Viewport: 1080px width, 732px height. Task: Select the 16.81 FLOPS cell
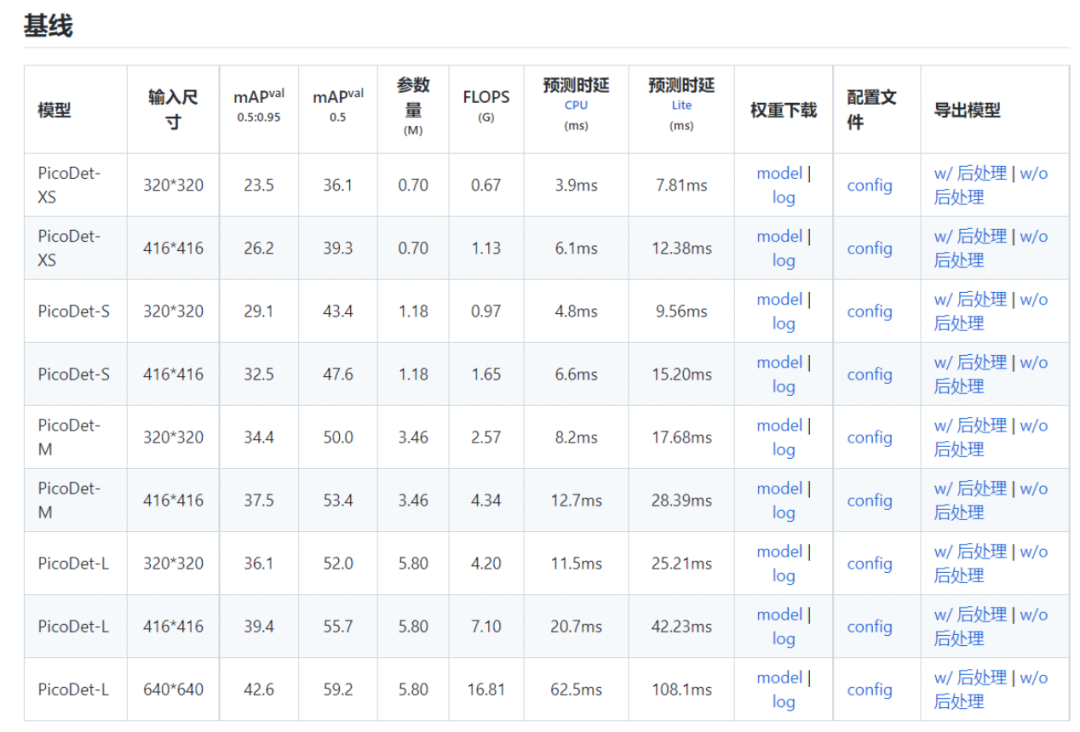[x=486, y=689]
